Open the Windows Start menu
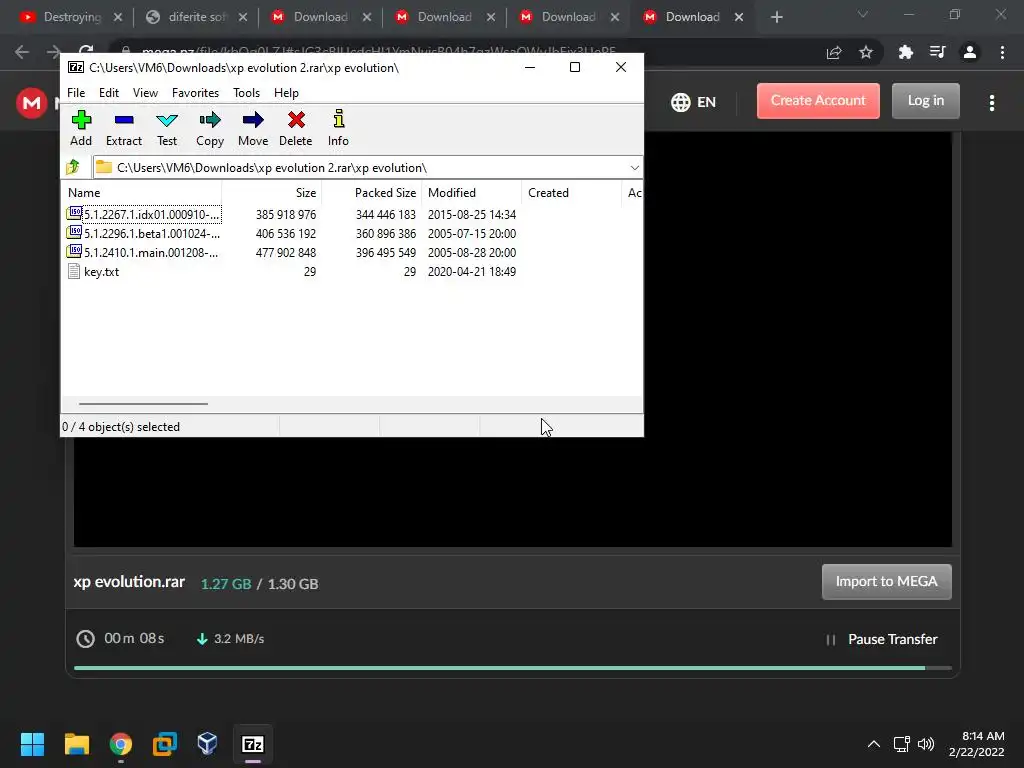1024x768 pixels. (32, 744)
